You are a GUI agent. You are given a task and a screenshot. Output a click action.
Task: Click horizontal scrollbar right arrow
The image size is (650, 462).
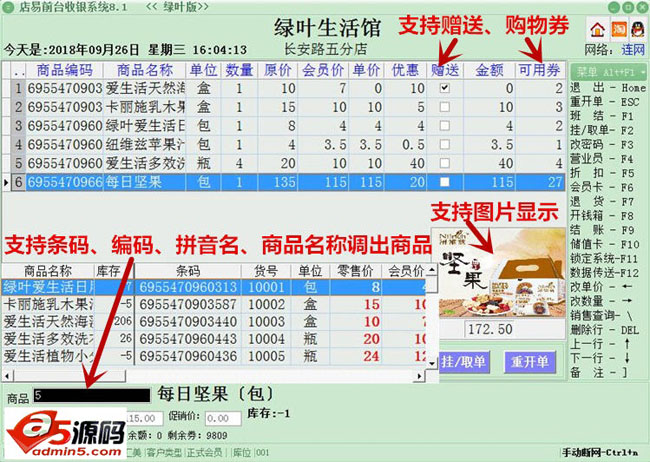tap(420, 376)
